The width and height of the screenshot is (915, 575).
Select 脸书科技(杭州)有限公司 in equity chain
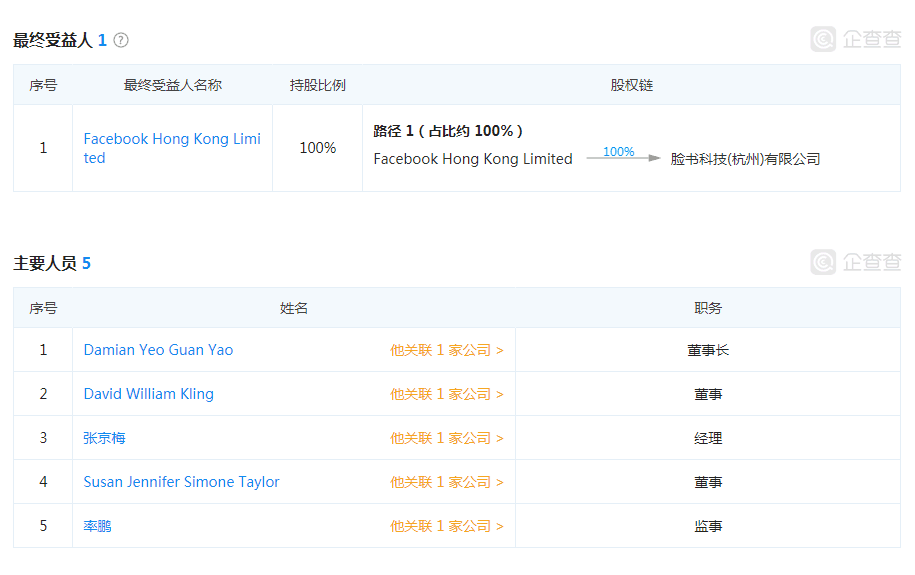[x=745, y=159]
